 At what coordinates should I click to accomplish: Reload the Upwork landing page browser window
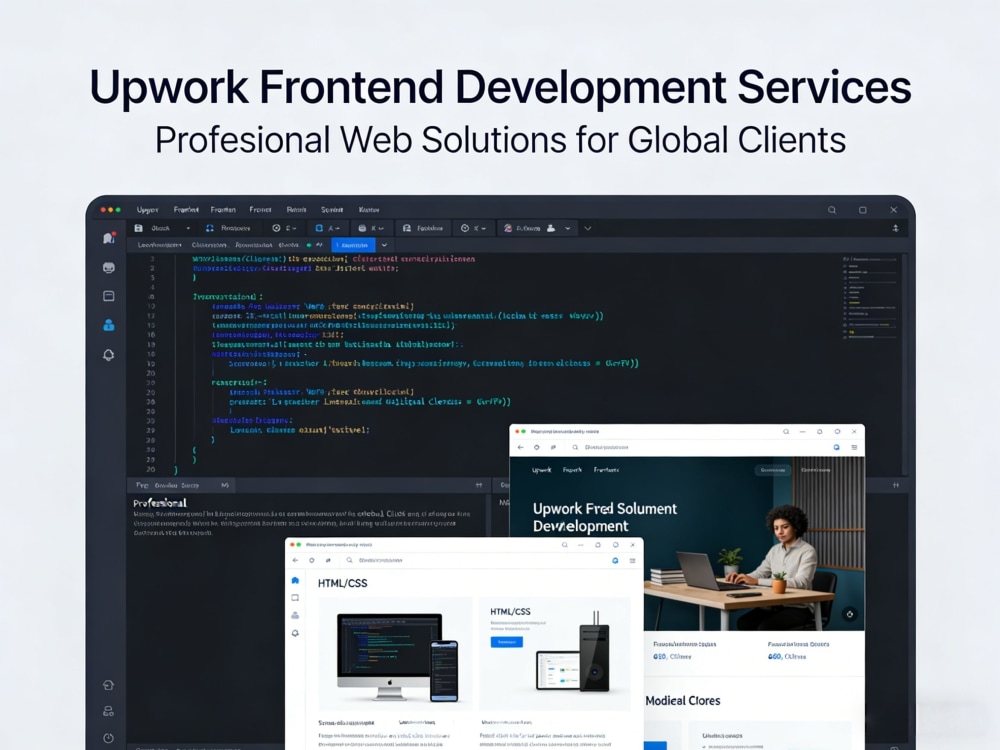pyautogui.click(x=536, y=448)
